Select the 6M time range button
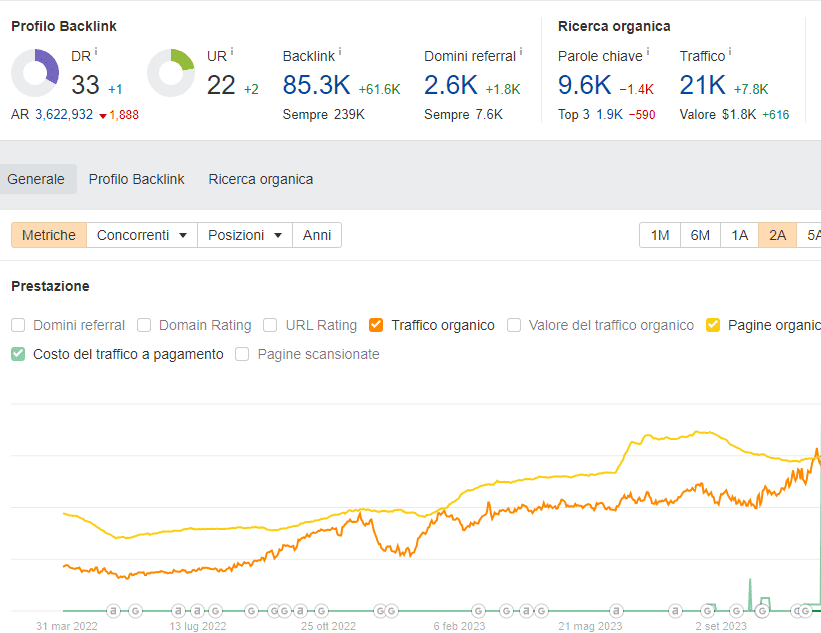The height and width of the screenshot is (633, 821). click(x=700, y=235)
